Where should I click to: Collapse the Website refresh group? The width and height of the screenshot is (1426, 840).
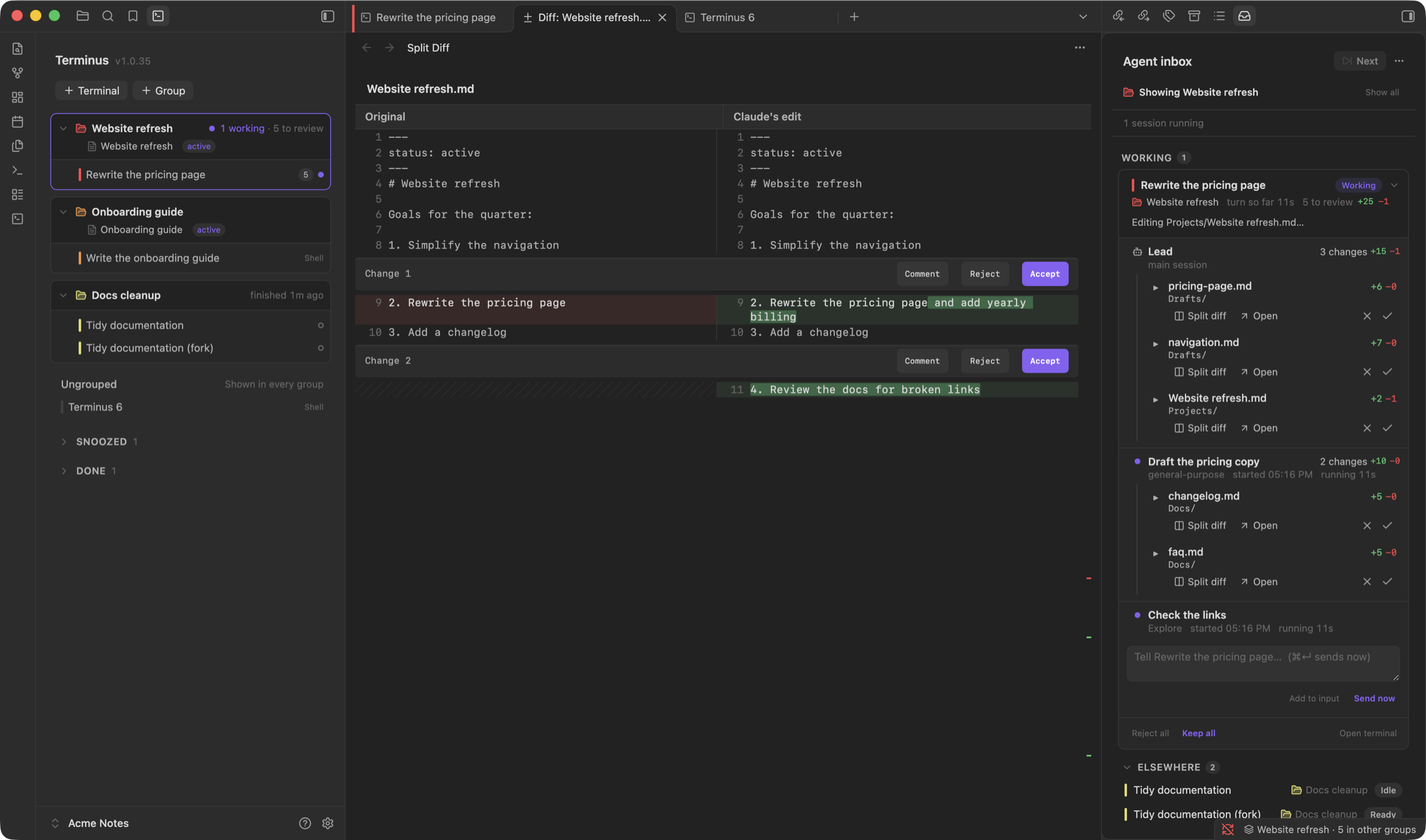point(63,128)
